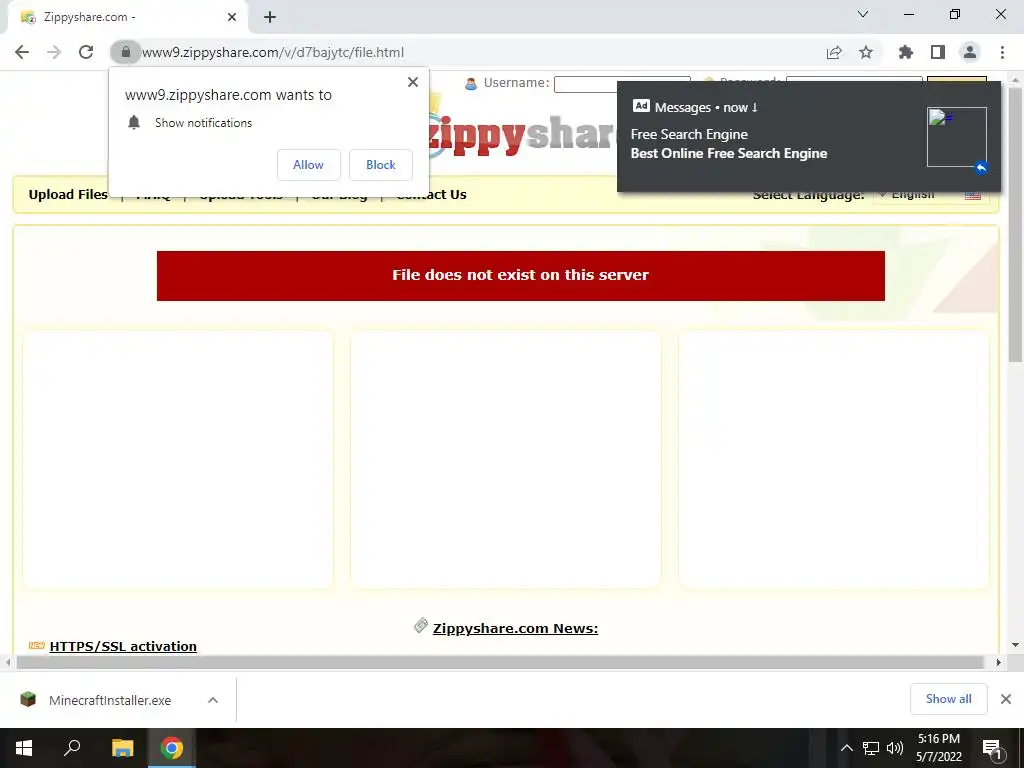Block notifications from zippyshare
This screenshot has width=1024, height=768.
381,165
